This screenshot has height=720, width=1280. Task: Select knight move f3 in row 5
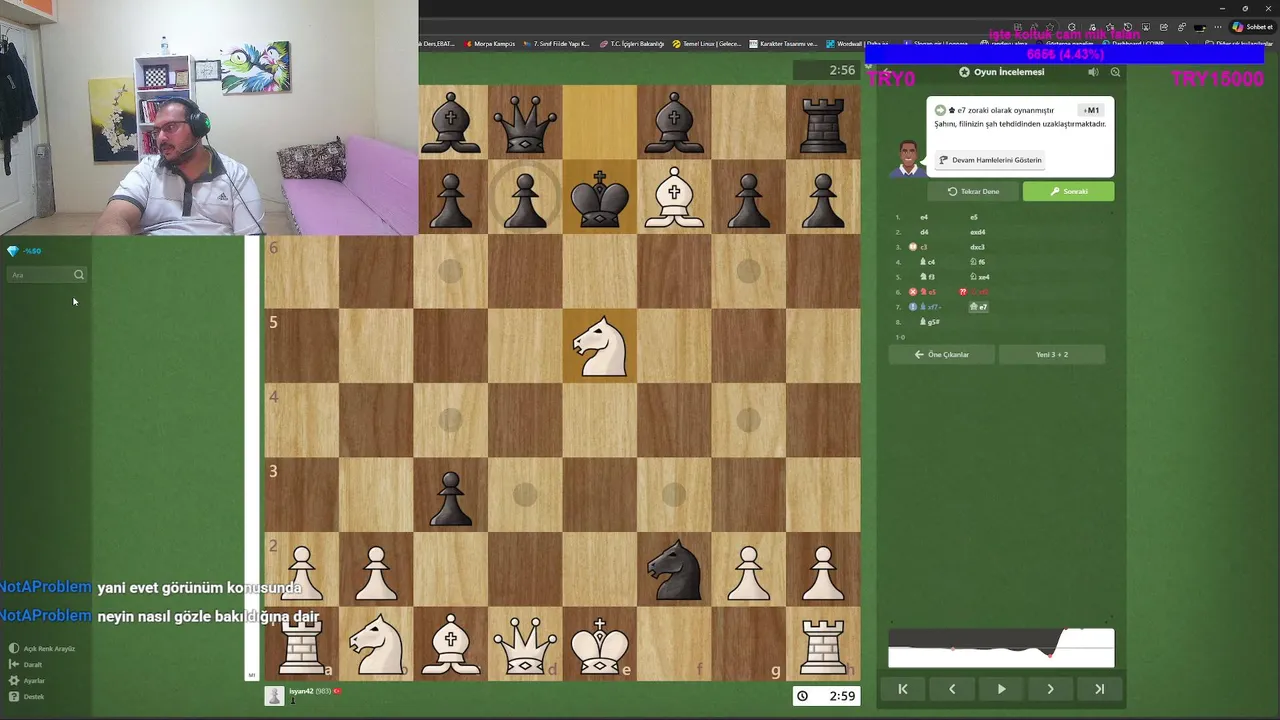coord(928,277)
